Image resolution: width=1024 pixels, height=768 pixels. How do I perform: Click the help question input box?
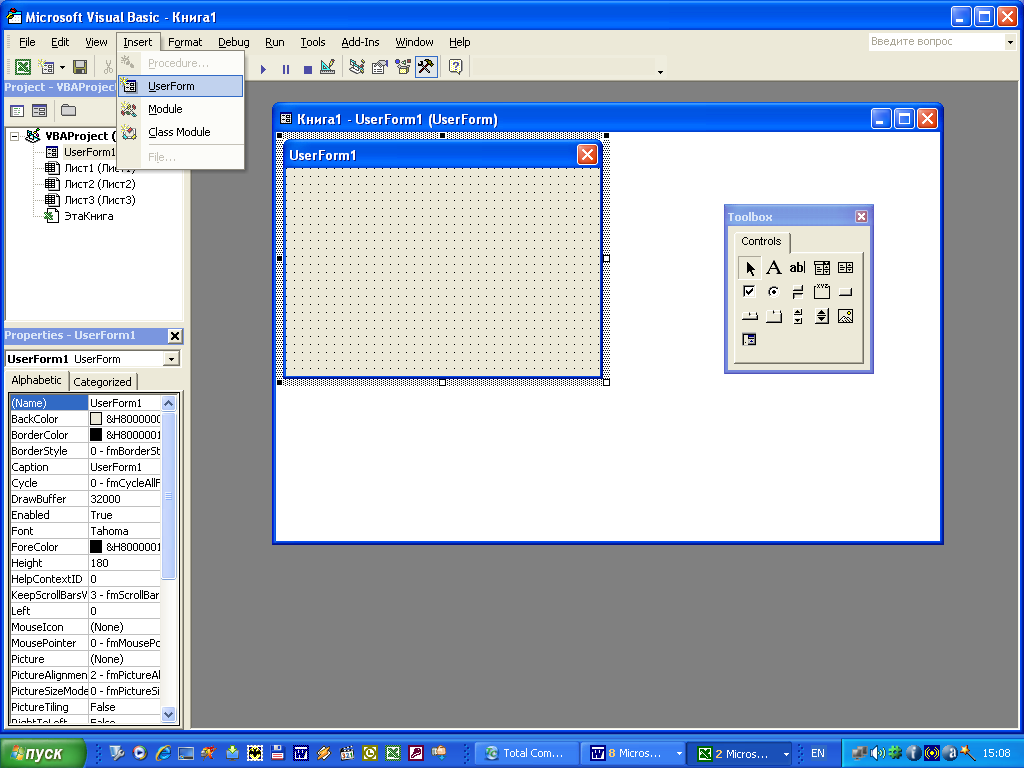pyautogui.click(x=937, y=42)
